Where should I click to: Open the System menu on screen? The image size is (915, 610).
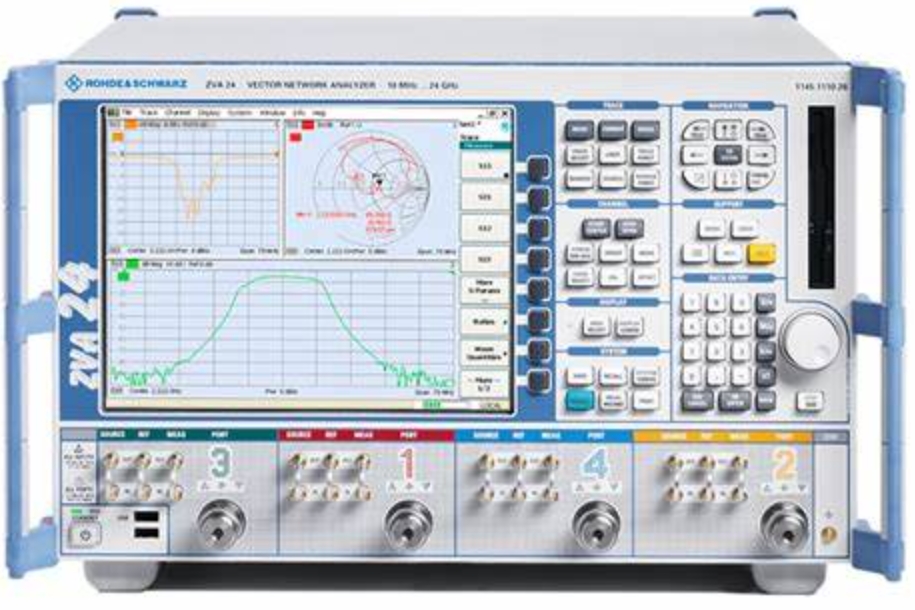[x=239, y=113]
